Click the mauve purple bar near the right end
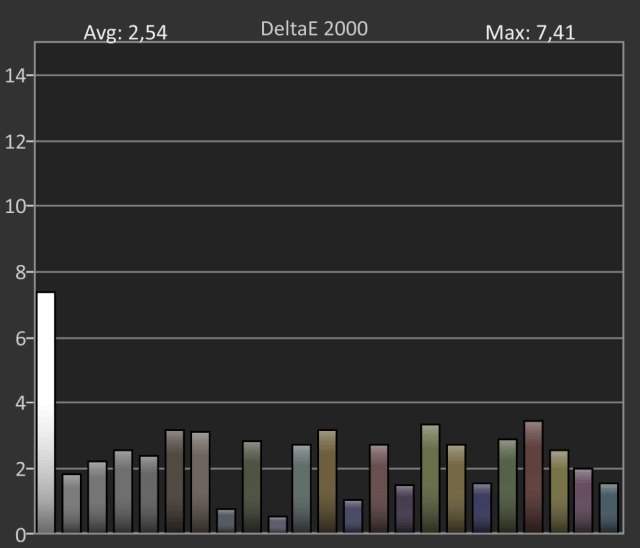 tap(583, 501)
